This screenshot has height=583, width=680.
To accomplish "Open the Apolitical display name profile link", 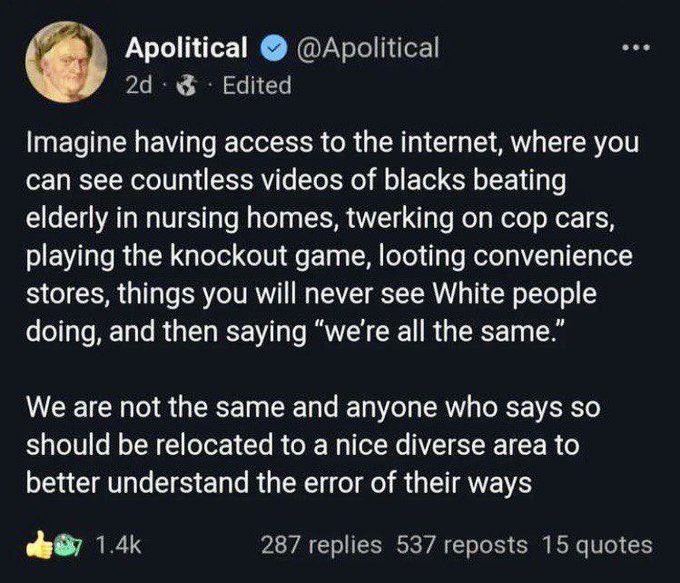I will 186,47.
